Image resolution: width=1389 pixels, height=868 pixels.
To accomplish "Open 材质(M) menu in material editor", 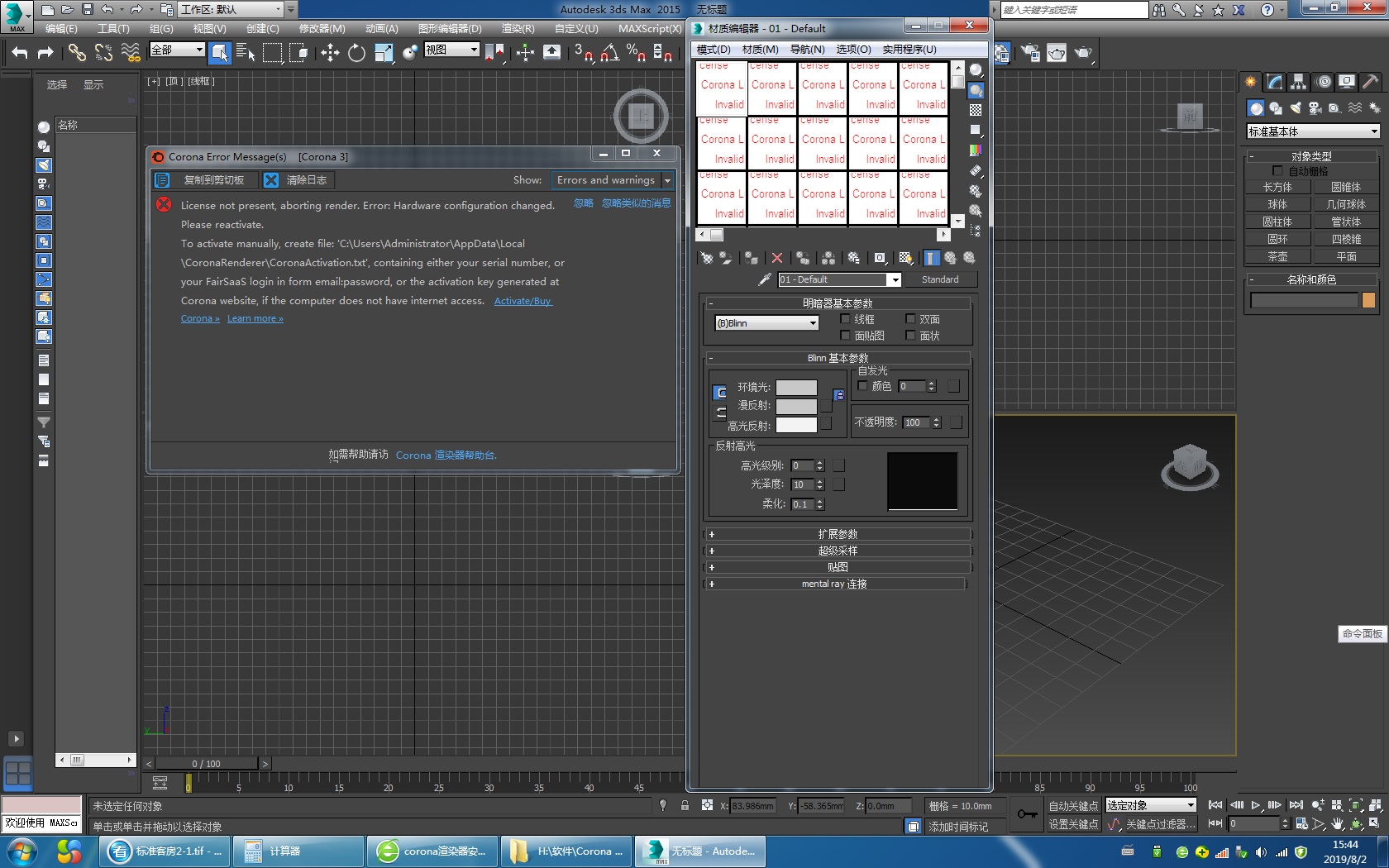I will [760, 50].
